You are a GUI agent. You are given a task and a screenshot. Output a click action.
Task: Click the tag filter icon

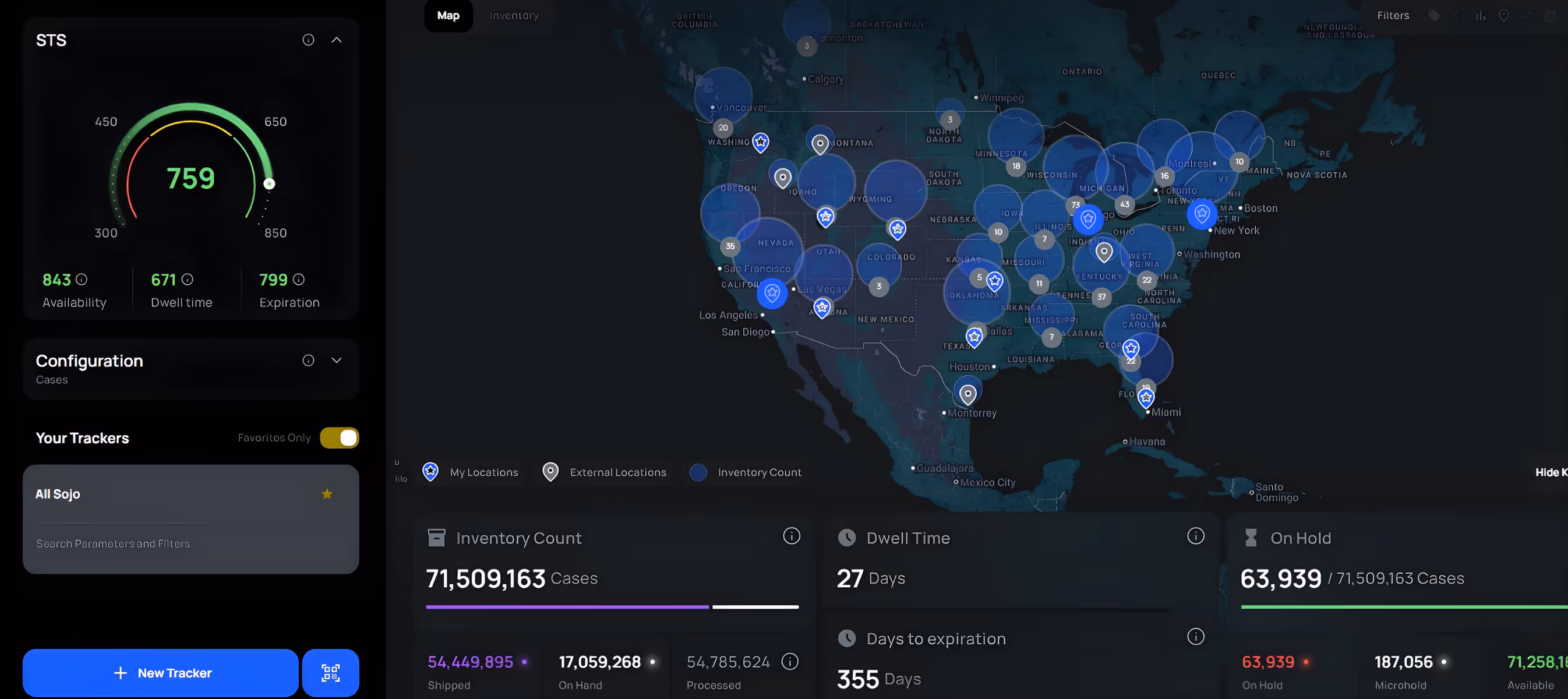(1434, 16)
